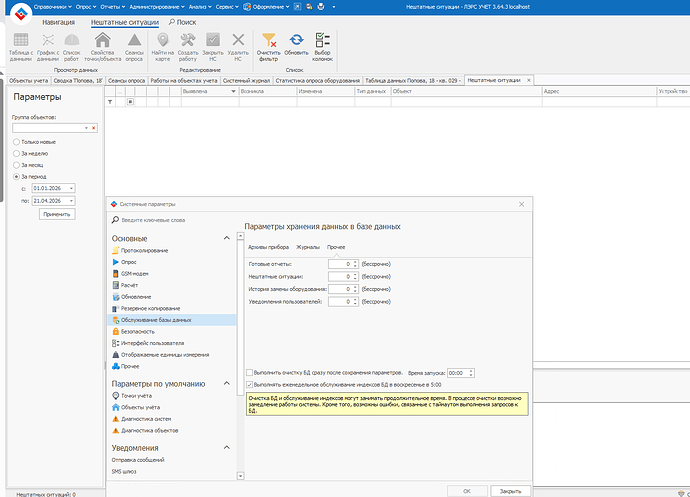Toggle weekly index maintenance on Sunday checkbox
Viewport: 690px width, 497px height.
coord(250,383)
